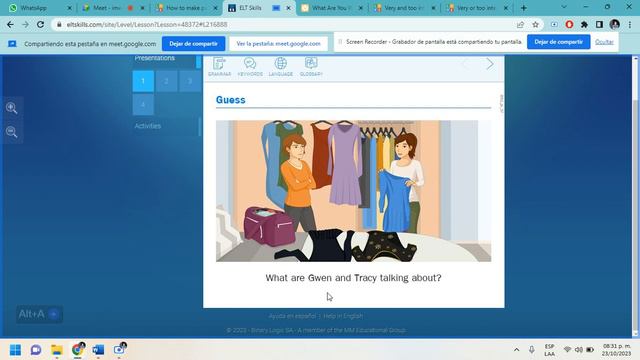Image resolution: width=640 pixels, height=360 pixels.
Task: Click the Alt+A accessibility button
Action: click(x=39, y=314)
